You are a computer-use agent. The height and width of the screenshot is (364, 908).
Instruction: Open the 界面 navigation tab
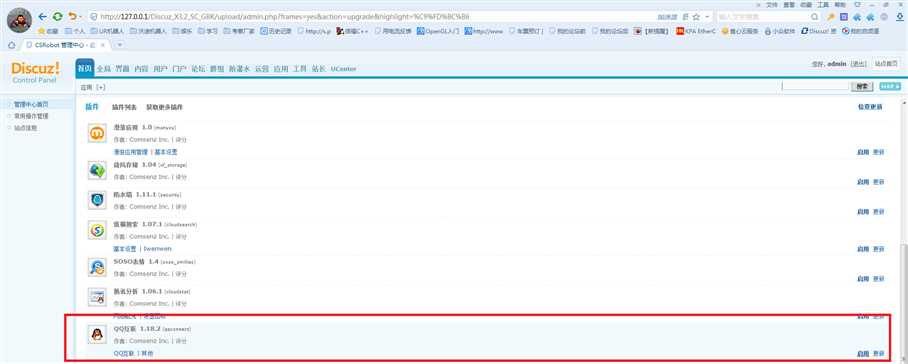tap(122, 68)
